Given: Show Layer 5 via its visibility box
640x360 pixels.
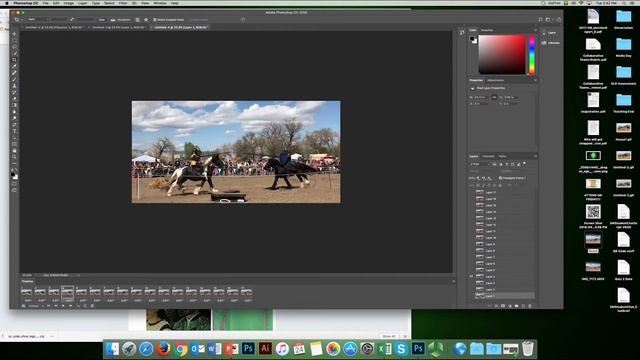Looking at the screenshot, I should coord(471,270).
